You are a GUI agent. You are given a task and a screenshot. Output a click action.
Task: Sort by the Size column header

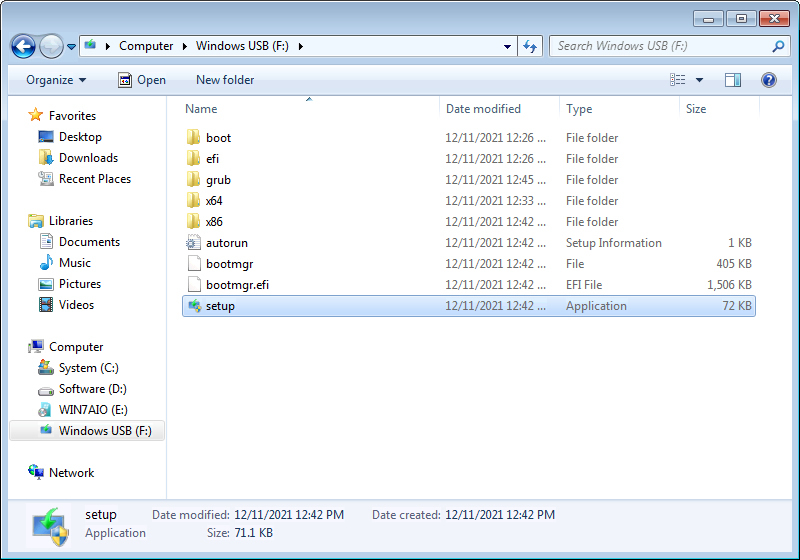(x=696, y=109)
